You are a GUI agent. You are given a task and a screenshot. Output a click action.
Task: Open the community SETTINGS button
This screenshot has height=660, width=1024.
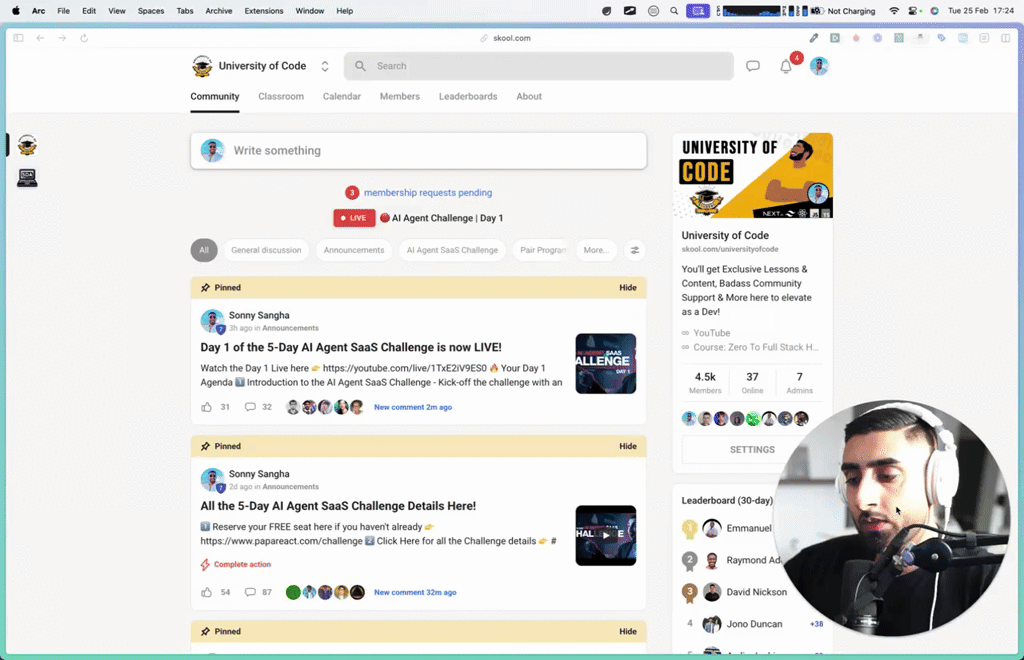pyautogui.click(x=752, y=450)
